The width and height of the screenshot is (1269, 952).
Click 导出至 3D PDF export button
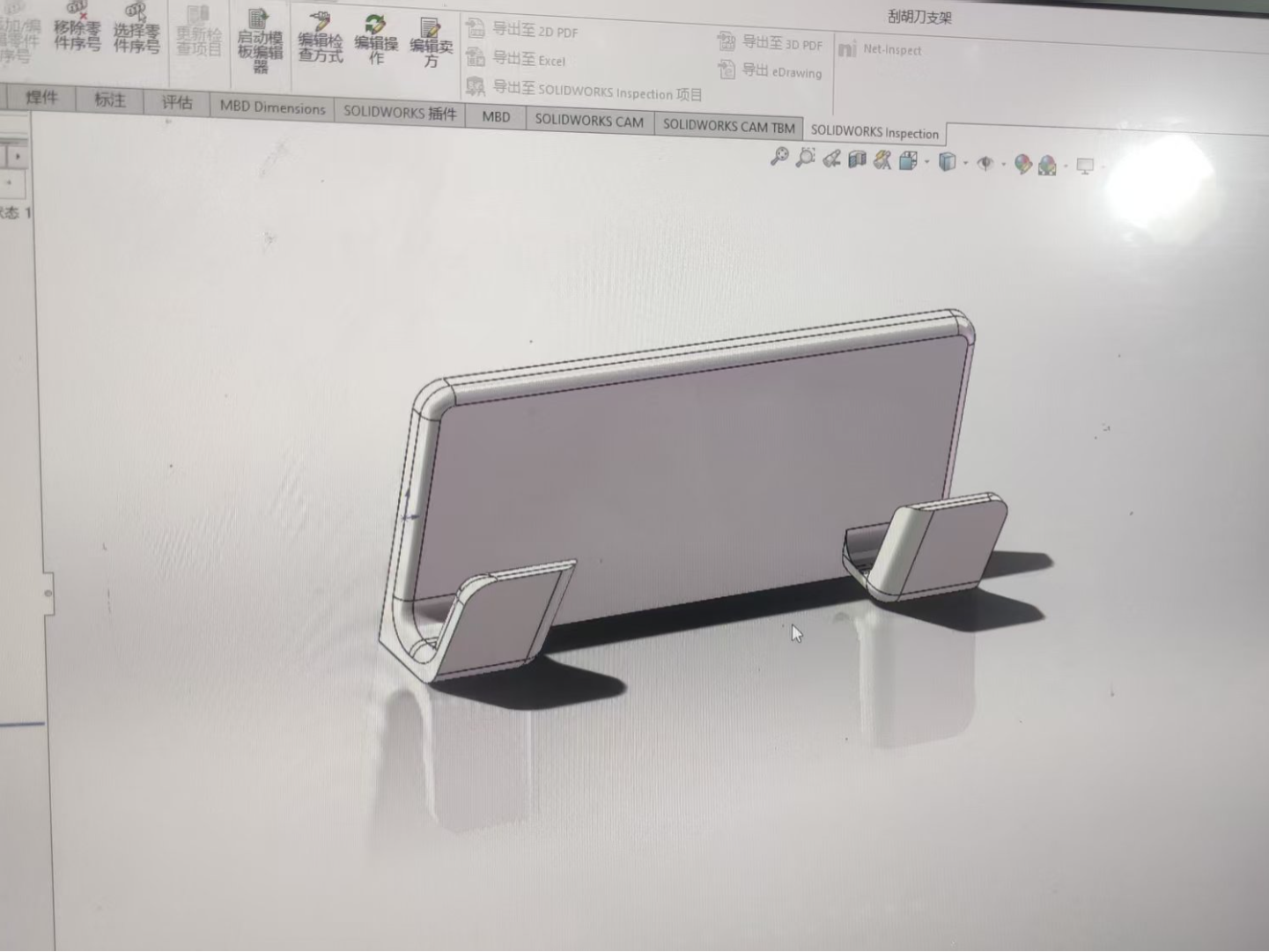(770, 42)
